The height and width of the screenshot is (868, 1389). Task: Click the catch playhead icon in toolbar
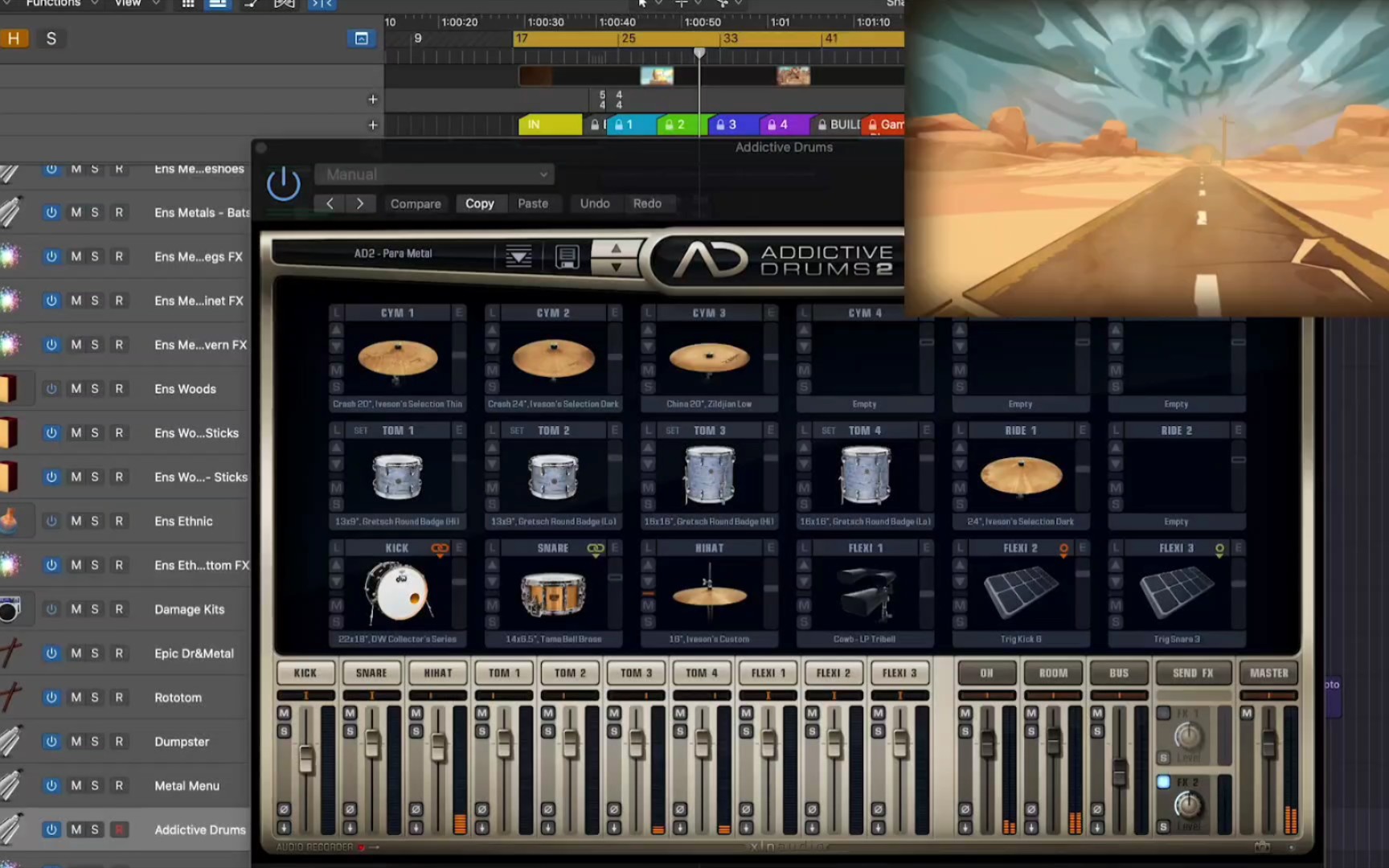322,4
